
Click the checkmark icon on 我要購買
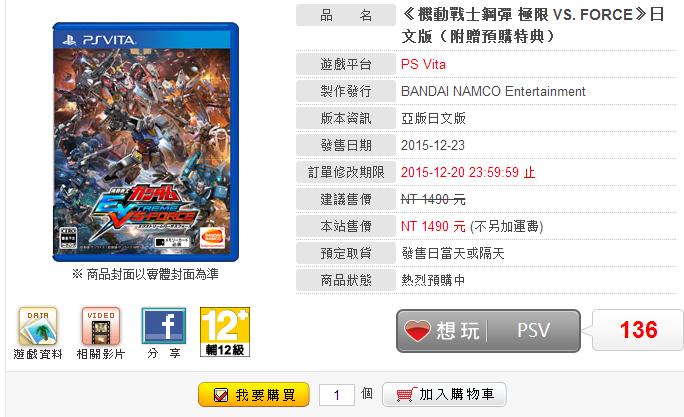click(221, 395)
